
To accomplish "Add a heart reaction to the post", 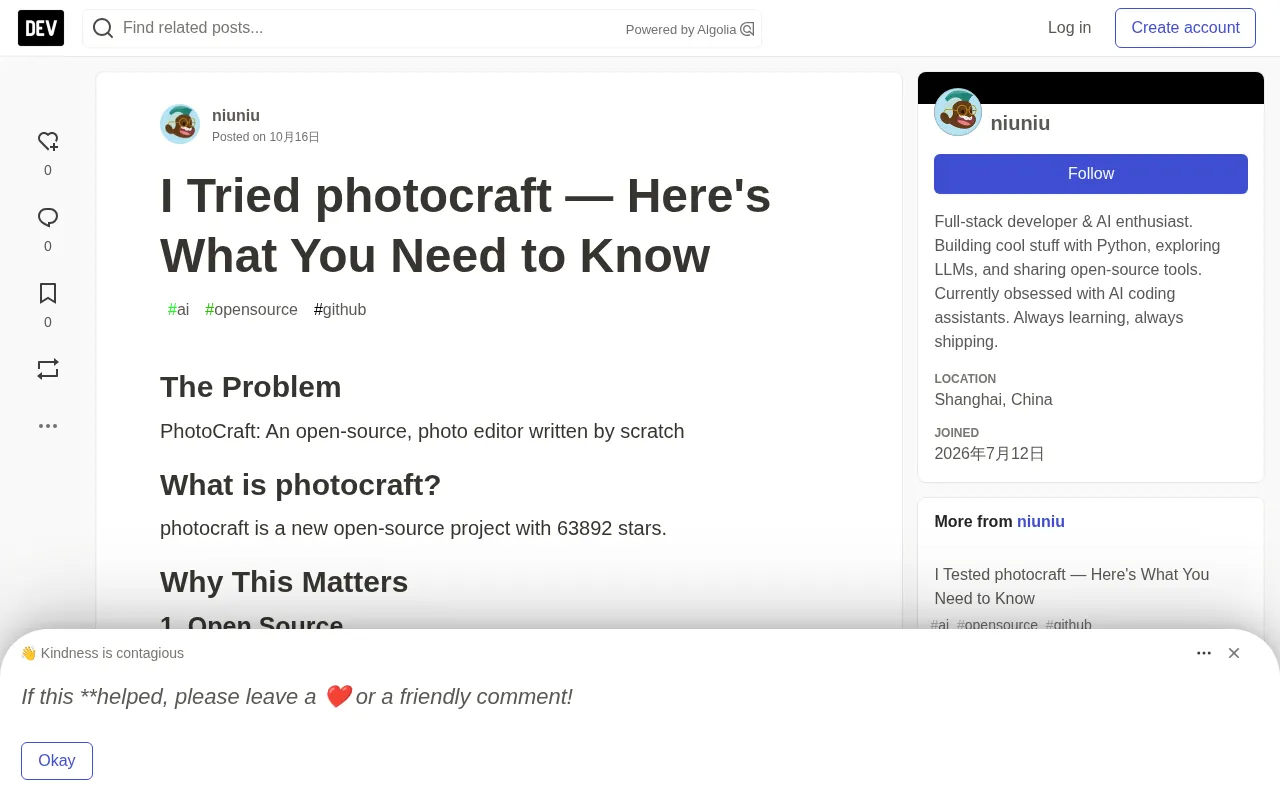I will pos(48,141).
